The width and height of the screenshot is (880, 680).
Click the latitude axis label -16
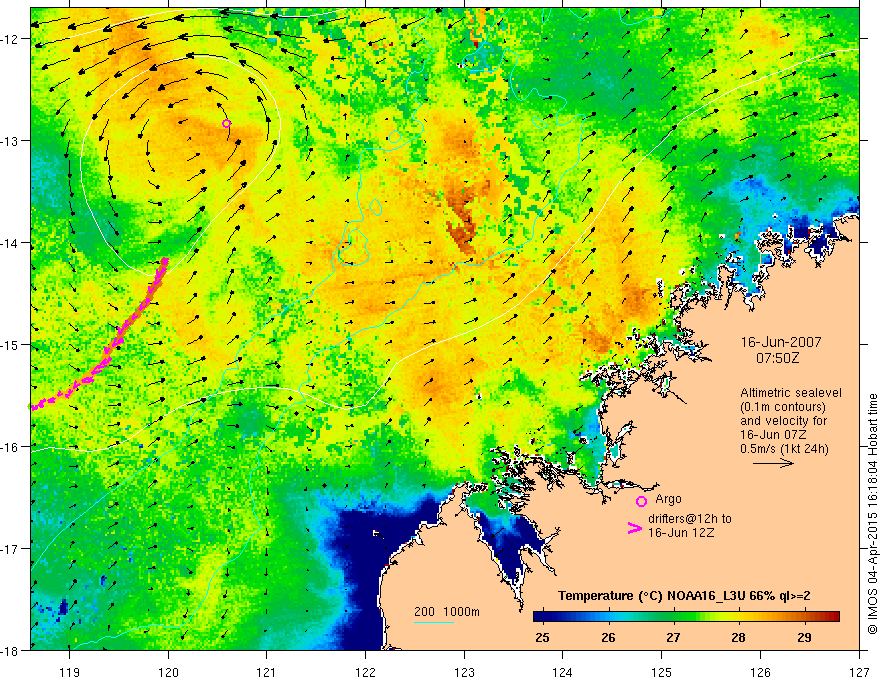(10, 447)
